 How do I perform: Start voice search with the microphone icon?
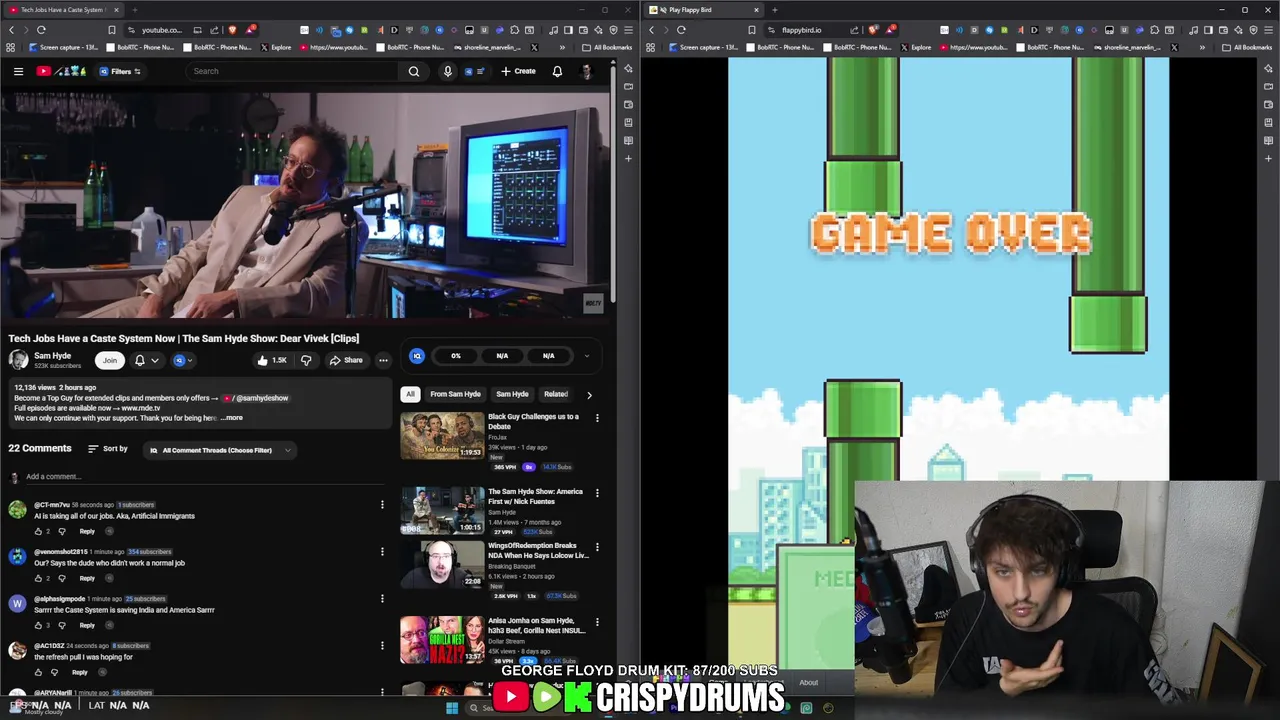(x=447, y=71)
